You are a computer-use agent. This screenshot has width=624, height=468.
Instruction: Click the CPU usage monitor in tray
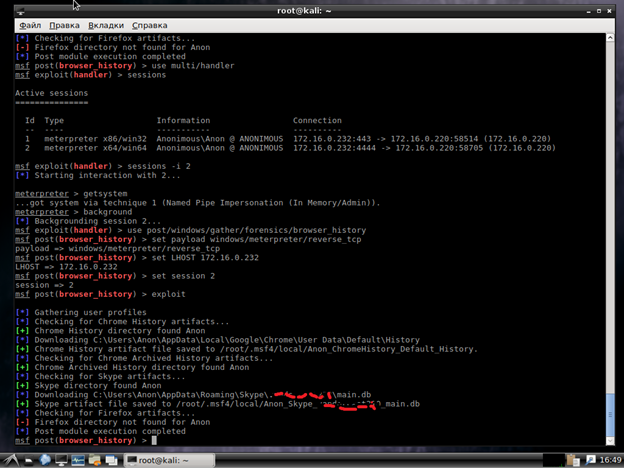tap(554, 460)
